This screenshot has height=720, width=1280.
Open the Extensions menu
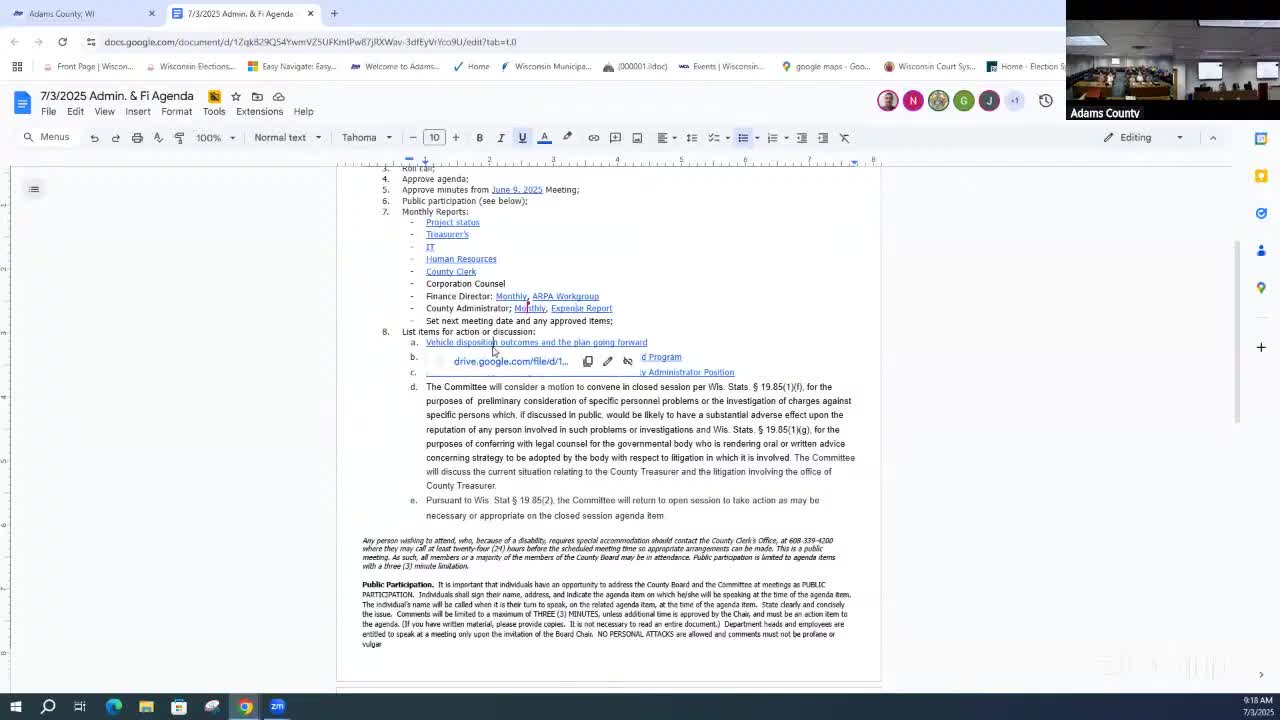tap(259, 112)
